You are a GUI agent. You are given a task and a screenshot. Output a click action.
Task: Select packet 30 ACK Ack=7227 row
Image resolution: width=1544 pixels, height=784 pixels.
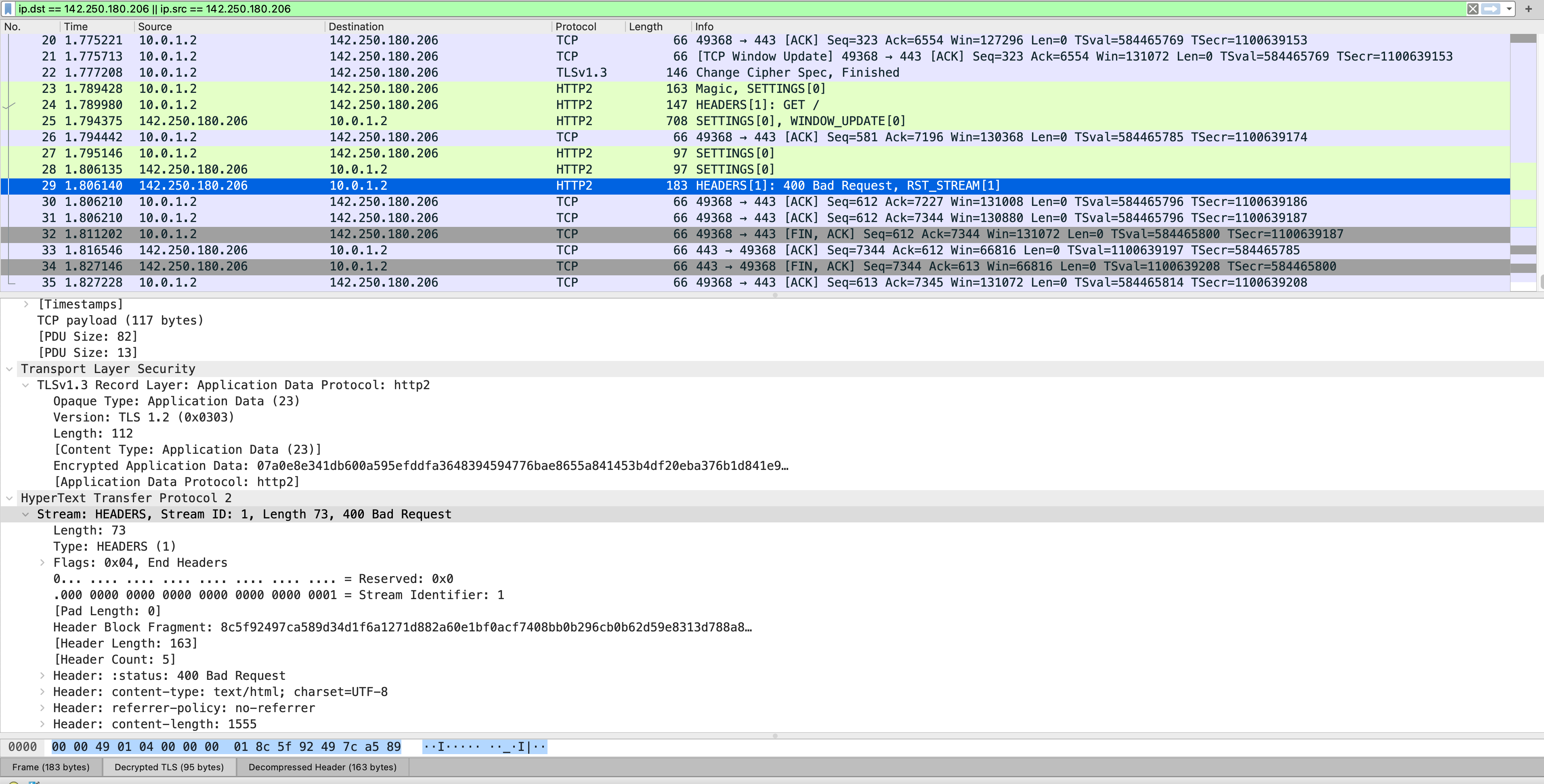[755, 202]
